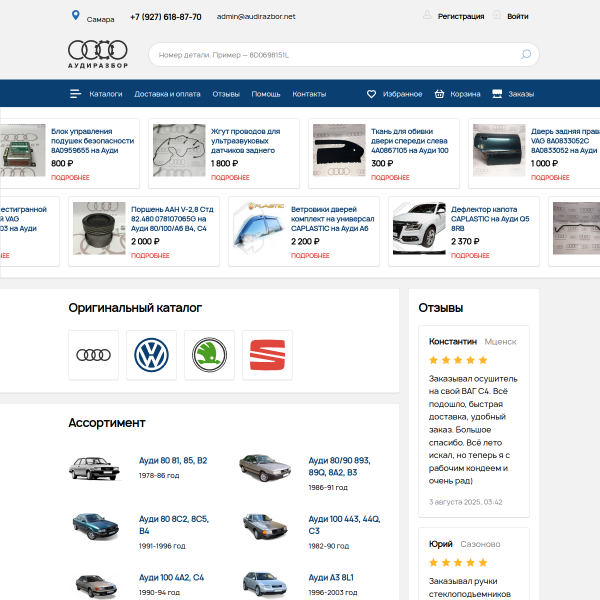600x600 pixels.
Task: Select the Audi rings catalog logo
Action: tap(93, 355)
